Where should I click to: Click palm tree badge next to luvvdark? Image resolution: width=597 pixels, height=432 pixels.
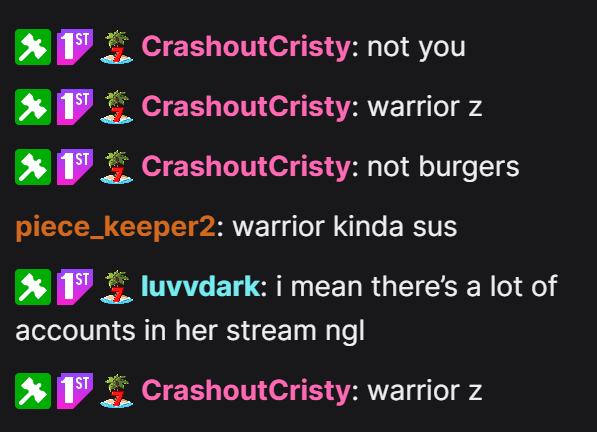(117, 287)
